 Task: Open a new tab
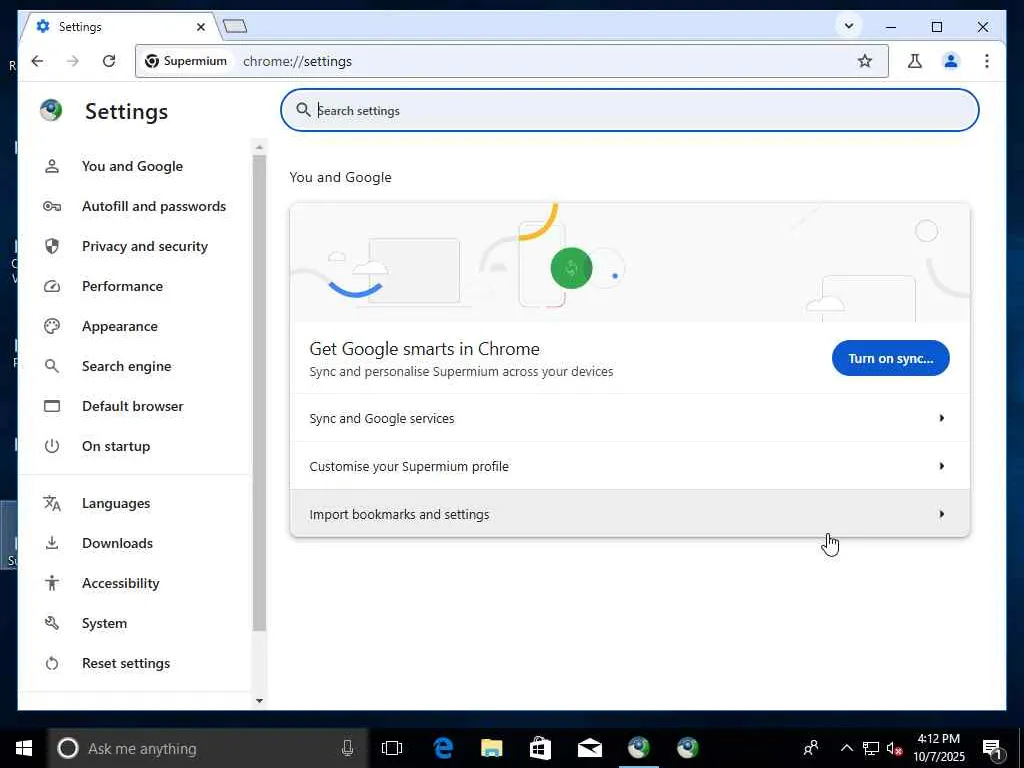pyautogui.click(x=234, y=26)
